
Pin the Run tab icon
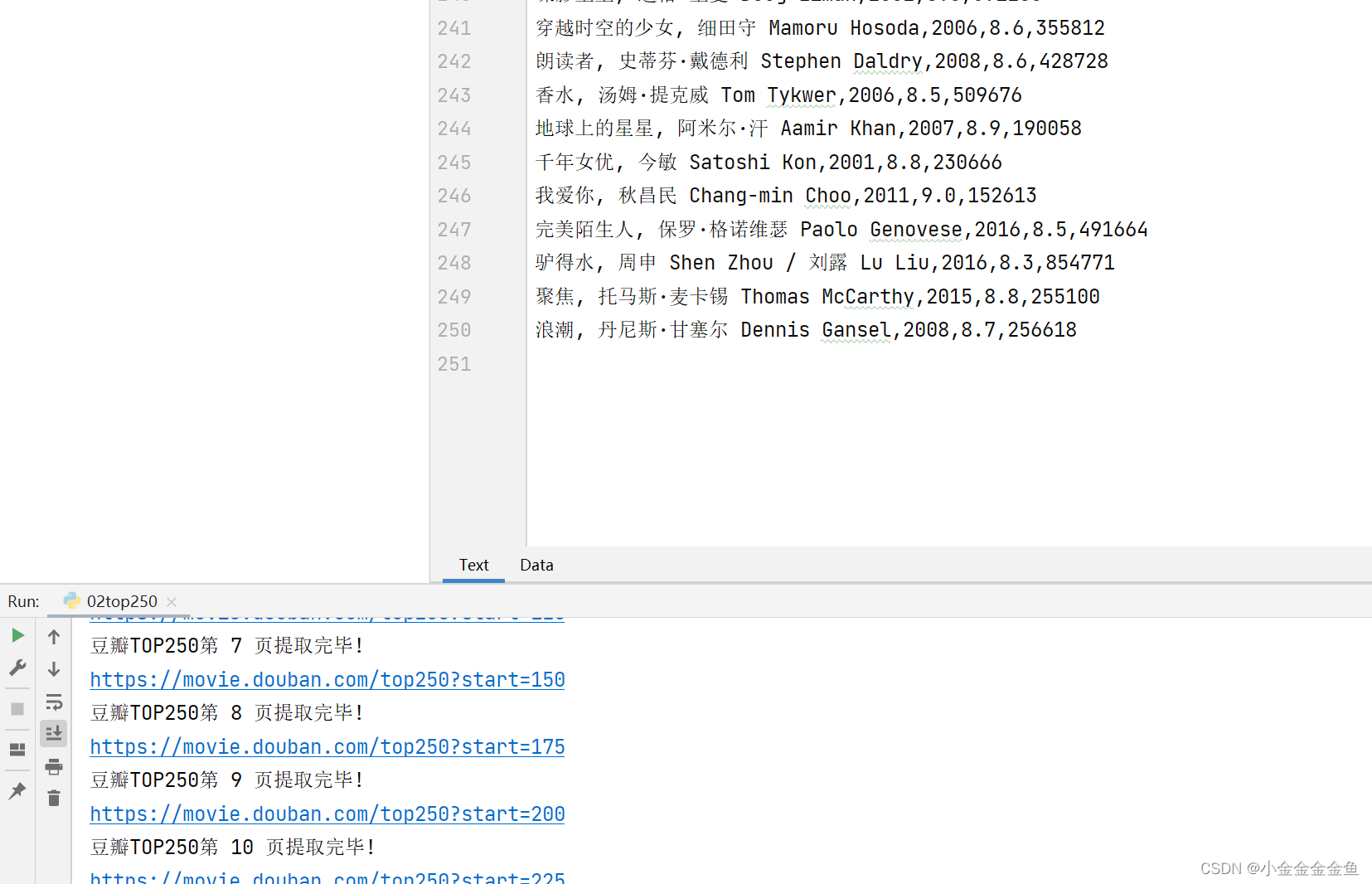tap(17, 791)
